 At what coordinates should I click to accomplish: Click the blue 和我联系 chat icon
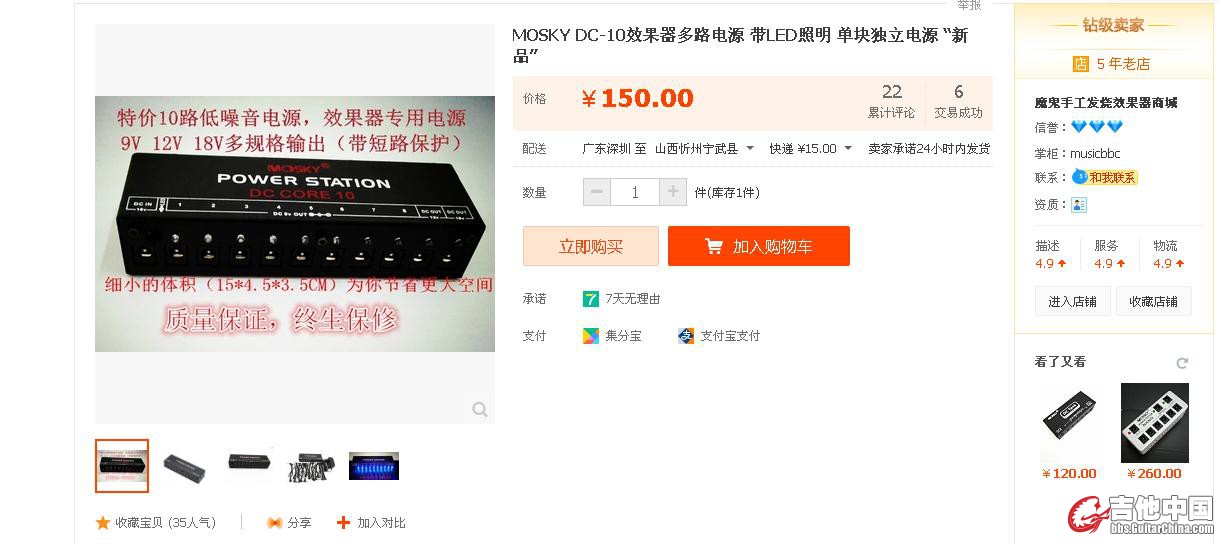pos(1080,177)
